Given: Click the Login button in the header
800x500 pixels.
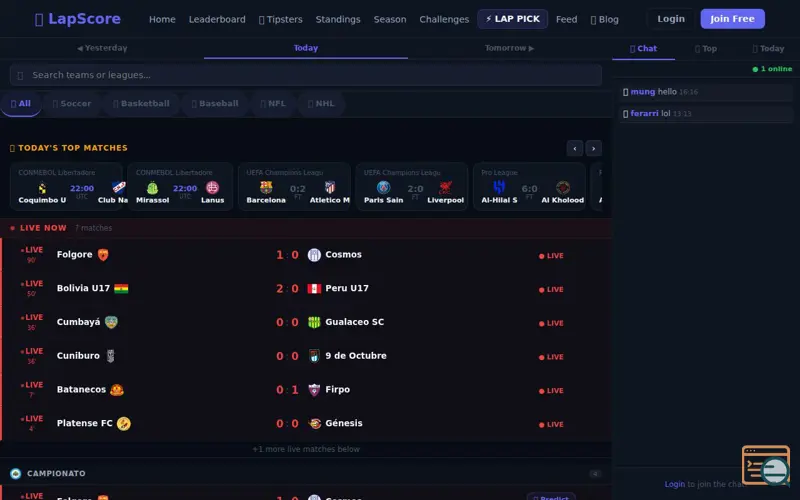Looking at the screenshot, I should [x=670, y=19].
